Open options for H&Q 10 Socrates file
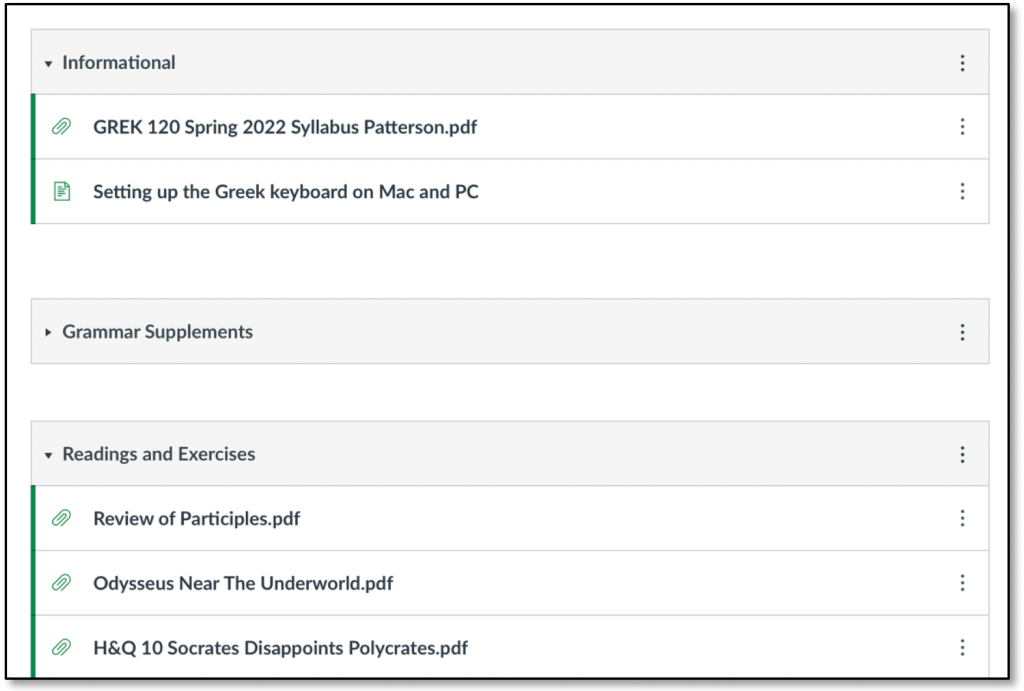1024x691 pixels. click(x=962, y=647)
